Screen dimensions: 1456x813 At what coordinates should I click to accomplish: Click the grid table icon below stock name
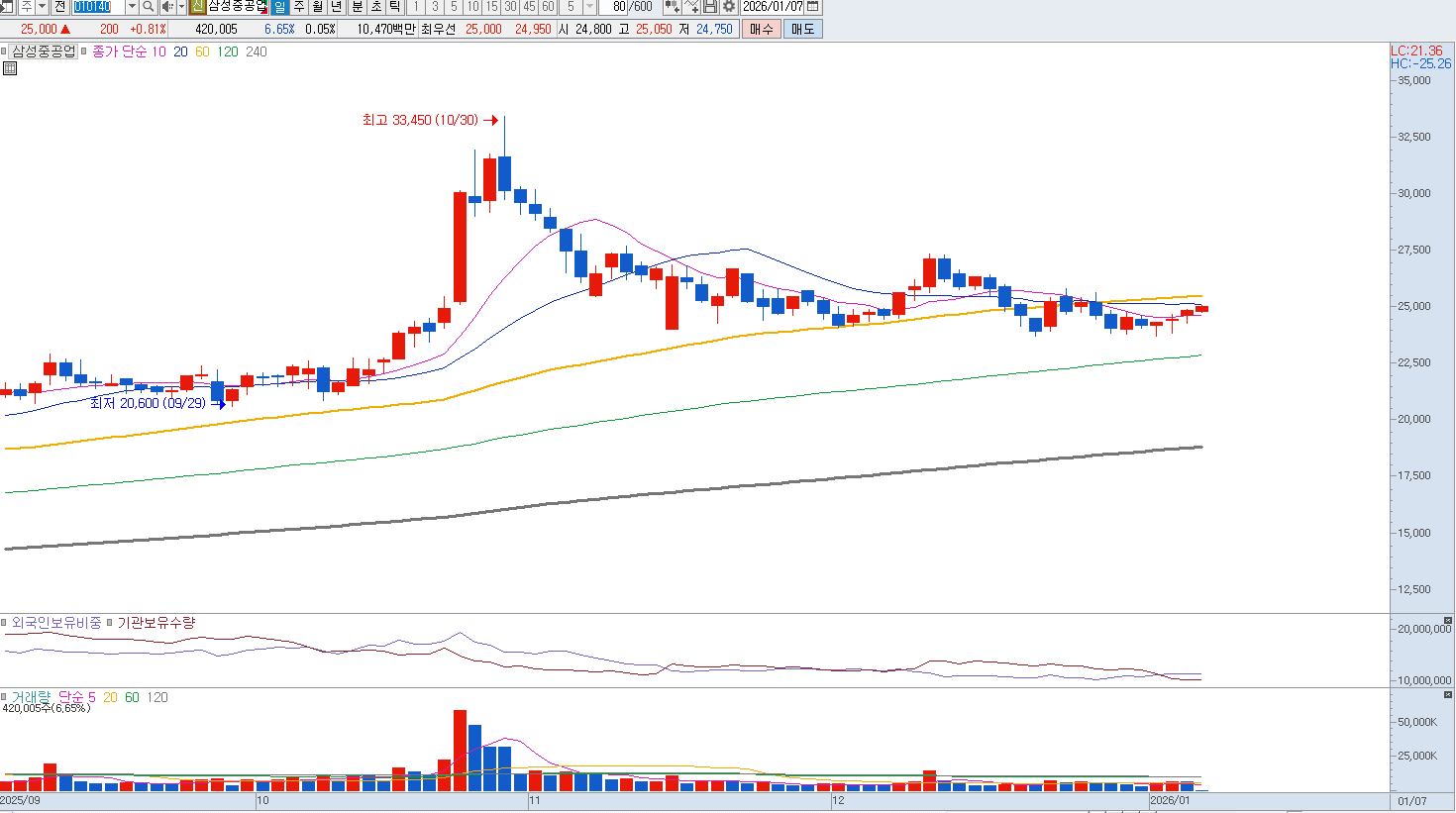pyautogui.click(x=10, y=68)
